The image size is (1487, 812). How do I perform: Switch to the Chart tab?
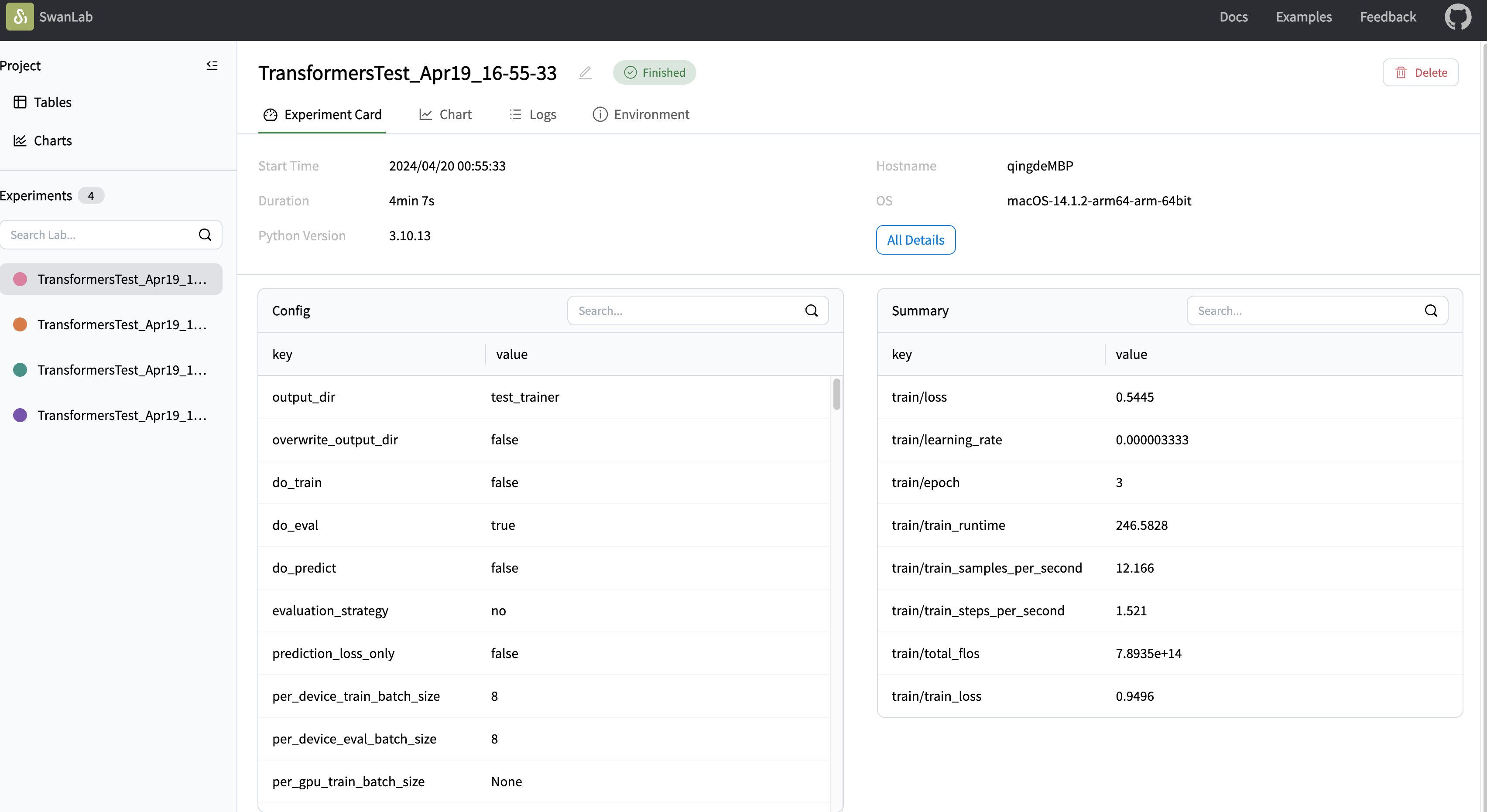pos(445,114)
